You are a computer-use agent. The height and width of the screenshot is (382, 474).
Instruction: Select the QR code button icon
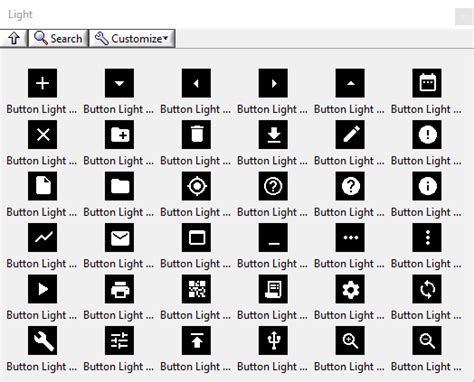(x=196, y=289)
